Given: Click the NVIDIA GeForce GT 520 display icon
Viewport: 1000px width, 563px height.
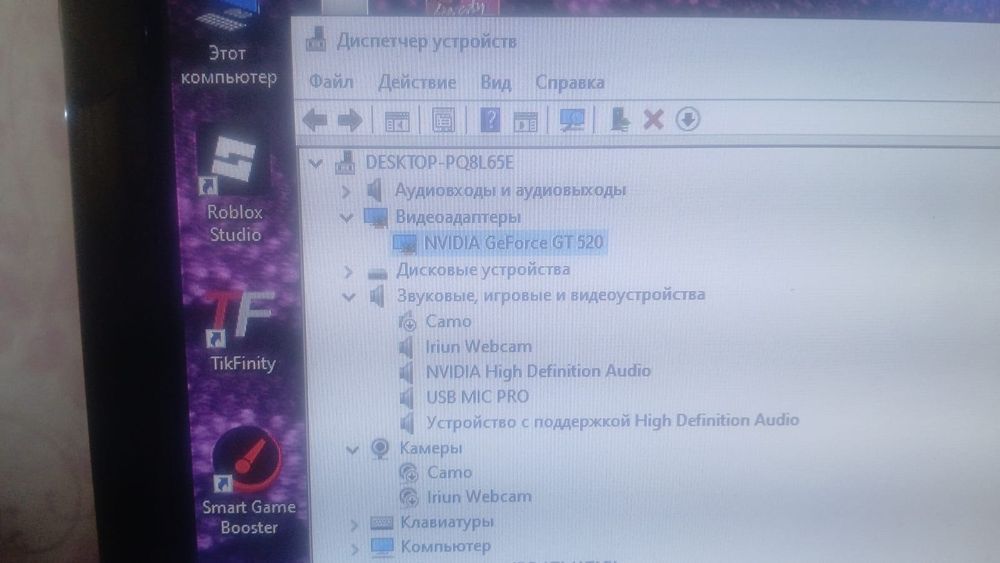Looking at the screenshot, I should 405,244.
